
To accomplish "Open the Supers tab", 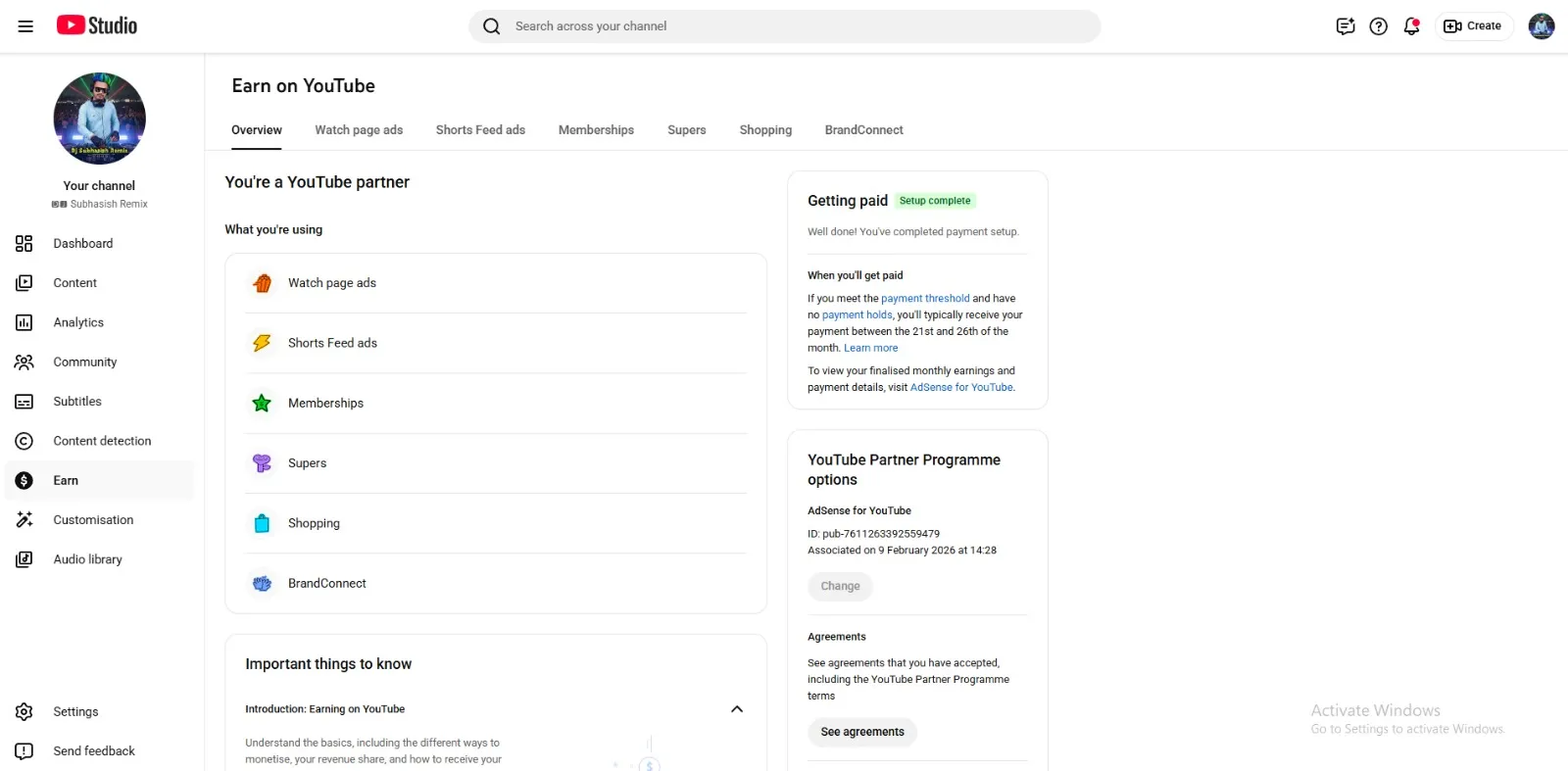I will point(687,130).
